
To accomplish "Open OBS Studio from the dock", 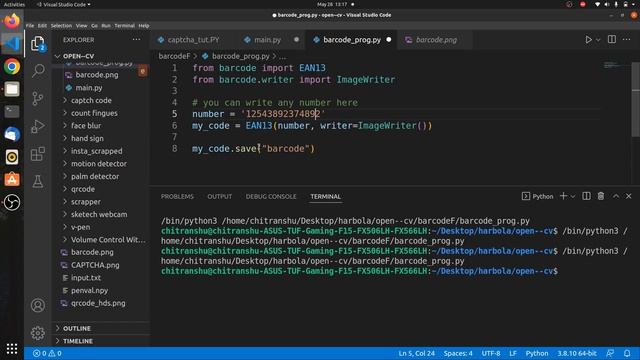I will pos(12,202).
